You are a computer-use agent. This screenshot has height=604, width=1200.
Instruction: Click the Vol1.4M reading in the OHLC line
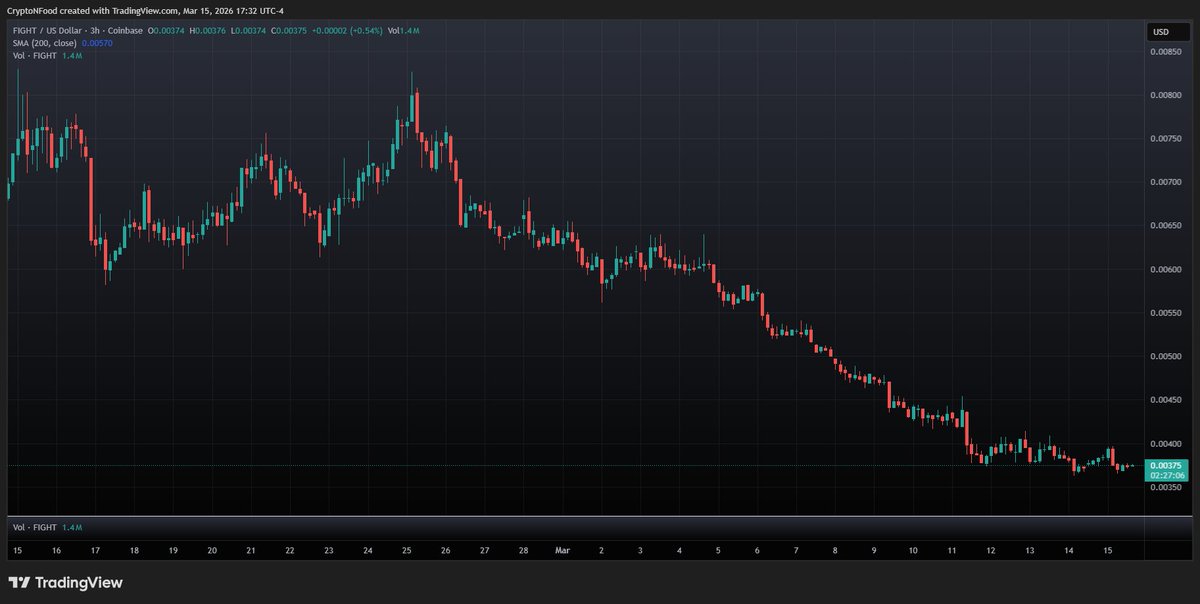[404, 31]
